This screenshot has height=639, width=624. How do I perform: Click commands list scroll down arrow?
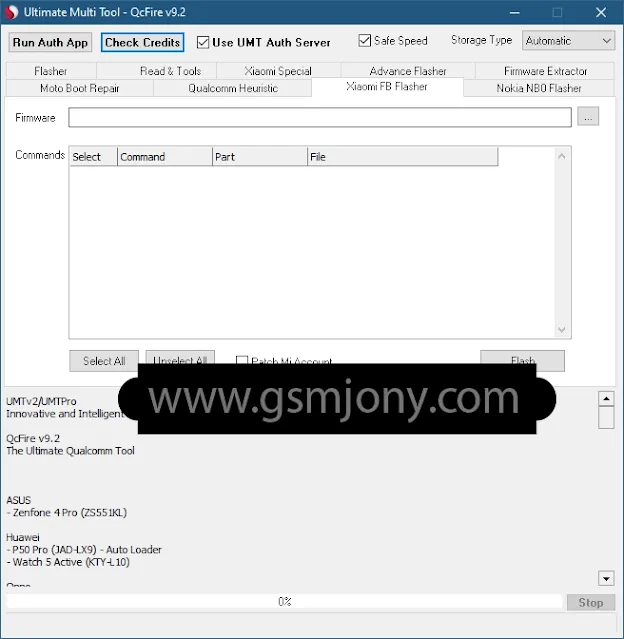tap(562, 329)
